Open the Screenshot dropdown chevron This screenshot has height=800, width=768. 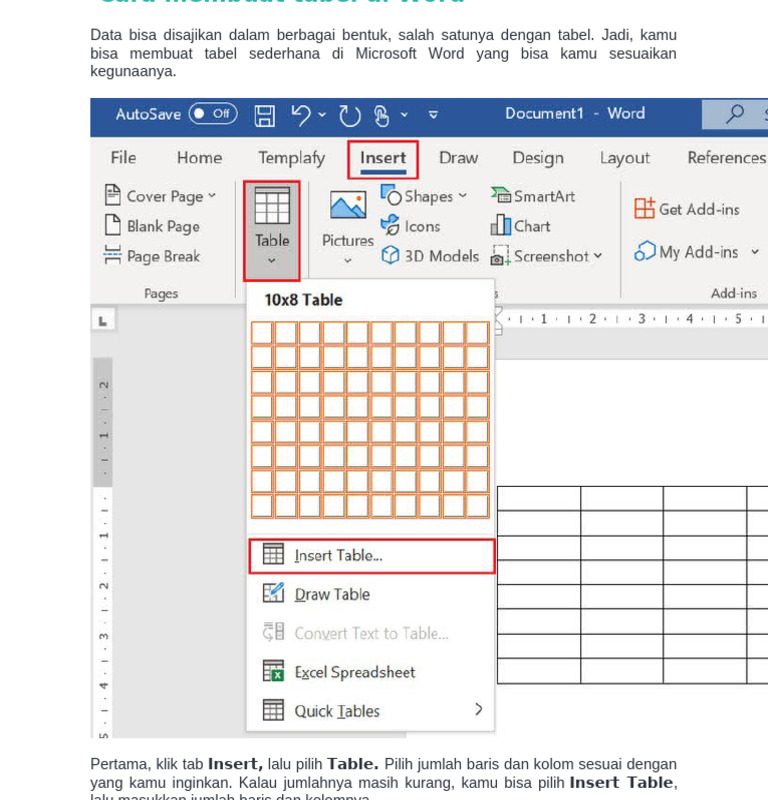tap(598, 255)
